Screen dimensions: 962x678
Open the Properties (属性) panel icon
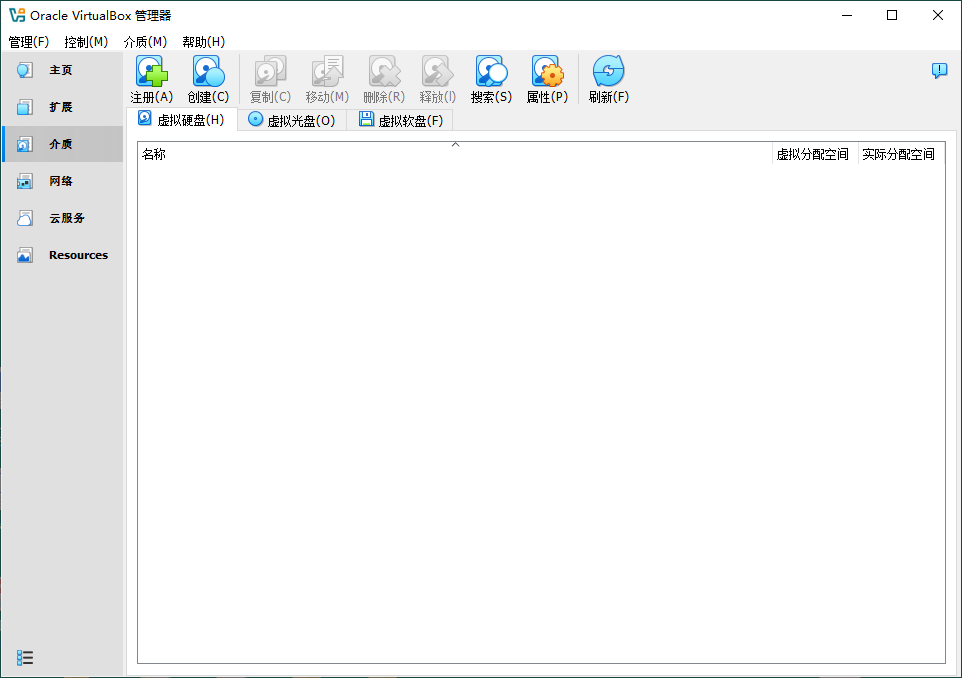pyautogui.click(x=547, y=73)
